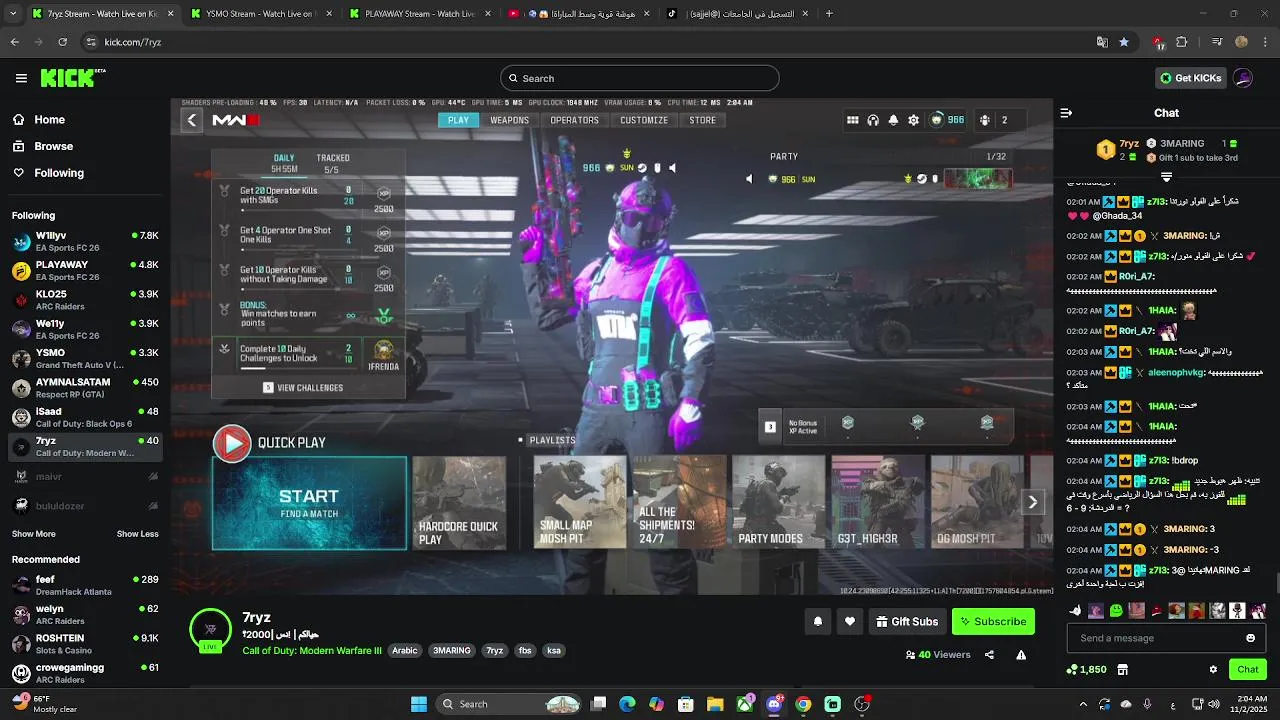This screenshot has width=1280, height=720.
Task: Open YSMO channel in Following list
Action: (x=85, y=358)
